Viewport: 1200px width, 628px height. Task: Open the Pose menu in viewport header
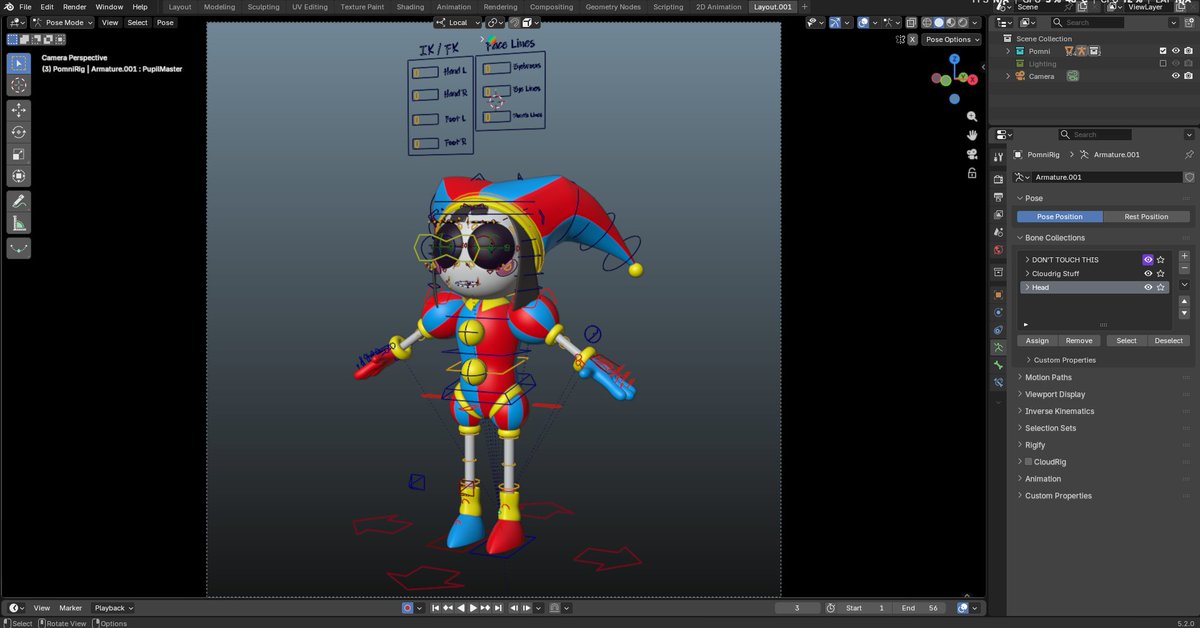click(x=165, y=22)
